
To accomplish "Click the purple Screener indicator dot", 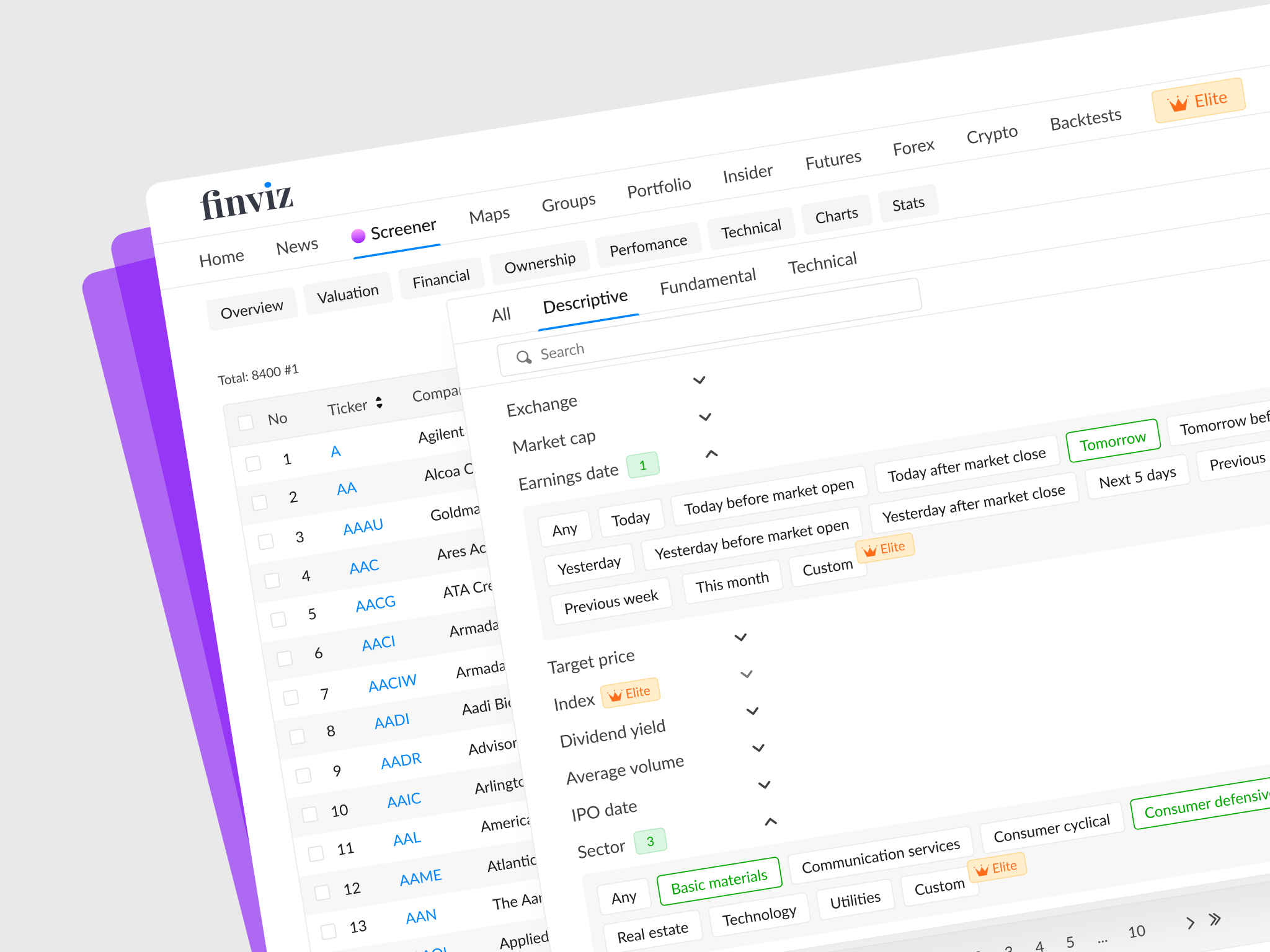I will click(x=358, y=236).
